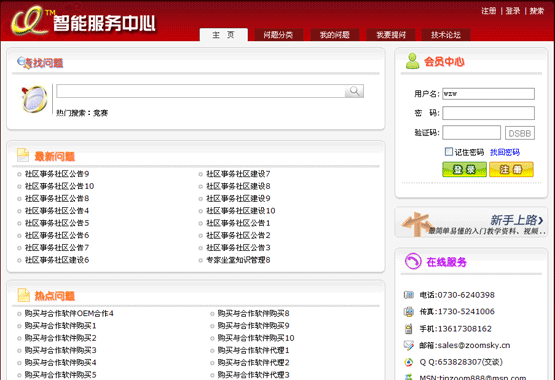Image resolution: width=555 pixels, height=380 pixels.
Task: Open 购买与合作软件购买9 question
Action: (253, 326)
